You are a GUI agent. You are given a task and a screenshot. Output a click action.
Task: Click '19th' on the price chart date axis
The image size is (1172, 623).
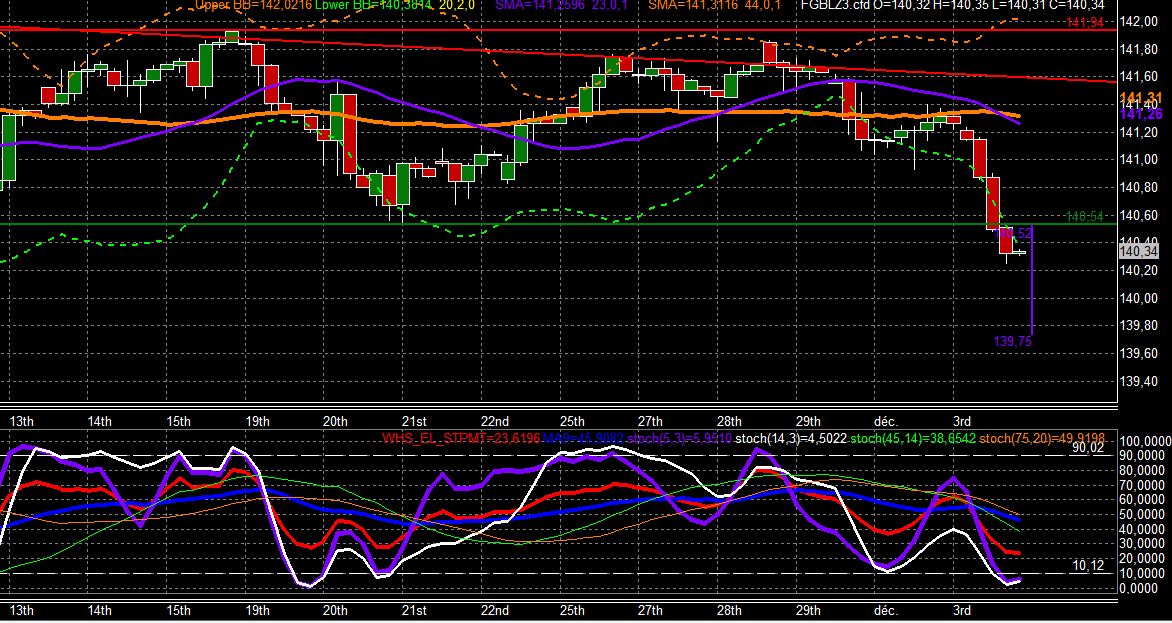coord(257,421)
